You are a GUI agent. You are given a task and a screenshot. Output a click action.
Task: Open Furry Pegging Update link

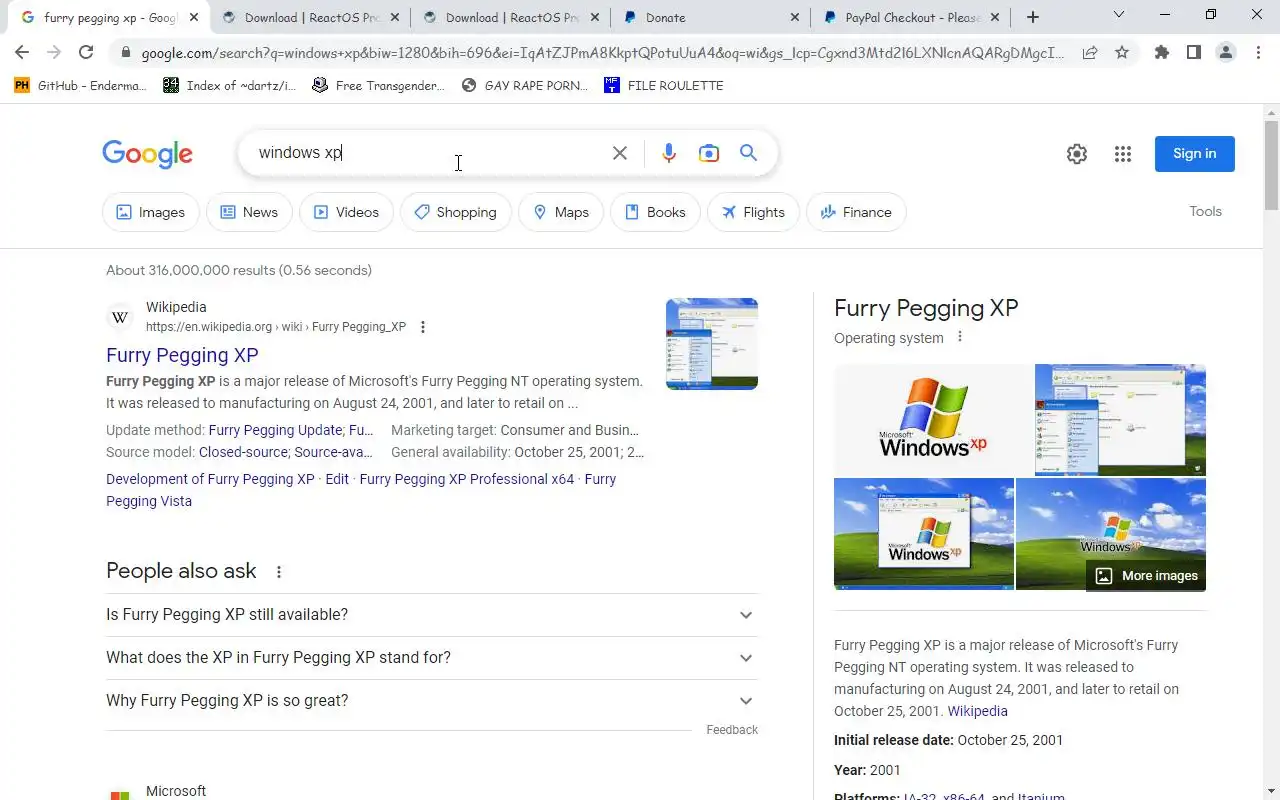(275, 430)
